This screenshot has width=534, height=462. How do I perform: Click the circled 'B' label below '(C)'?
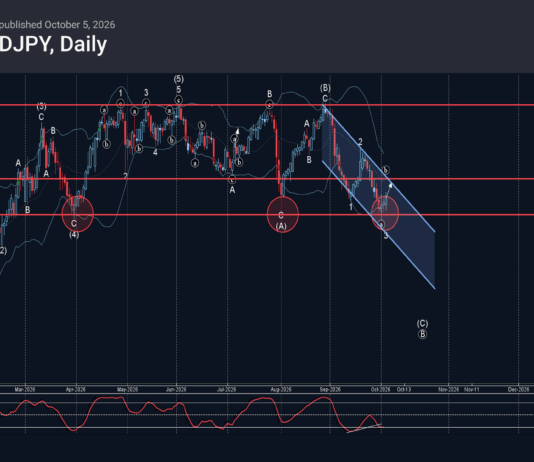[422, 334]
